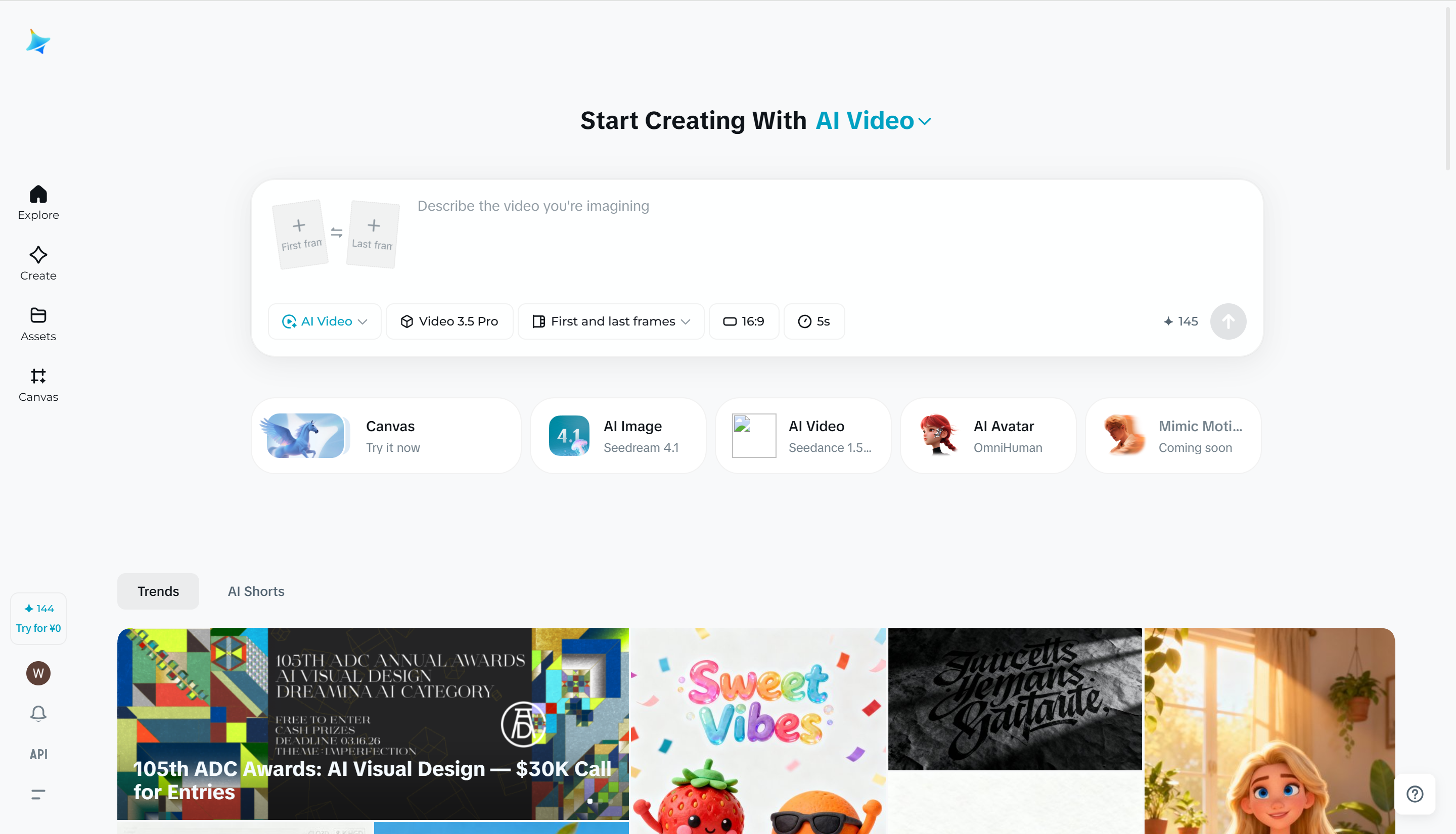Screen dimensions: 1456x834
Task: Click the W profile avatar
Action: [38, 673]
